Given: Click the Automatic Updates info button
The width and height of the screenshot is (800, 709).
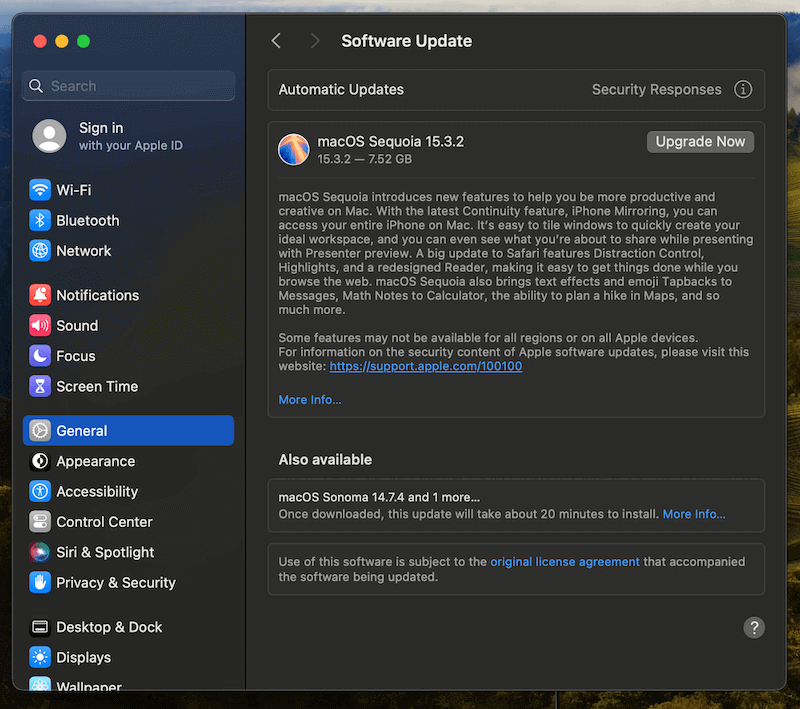Looking at the screenshot, I should click(x=743, y=89).
